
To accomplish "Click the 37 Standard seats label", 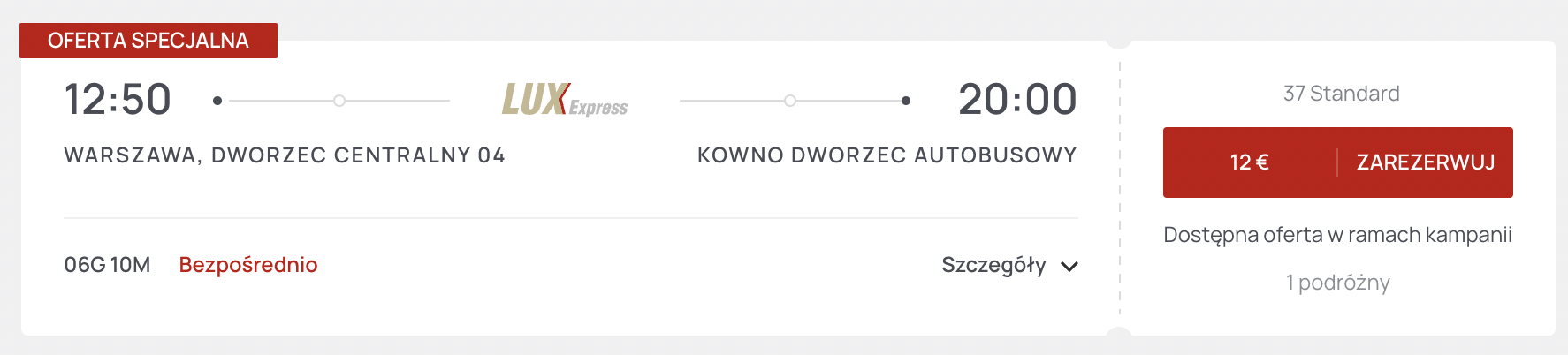I will click(1341, 94).
